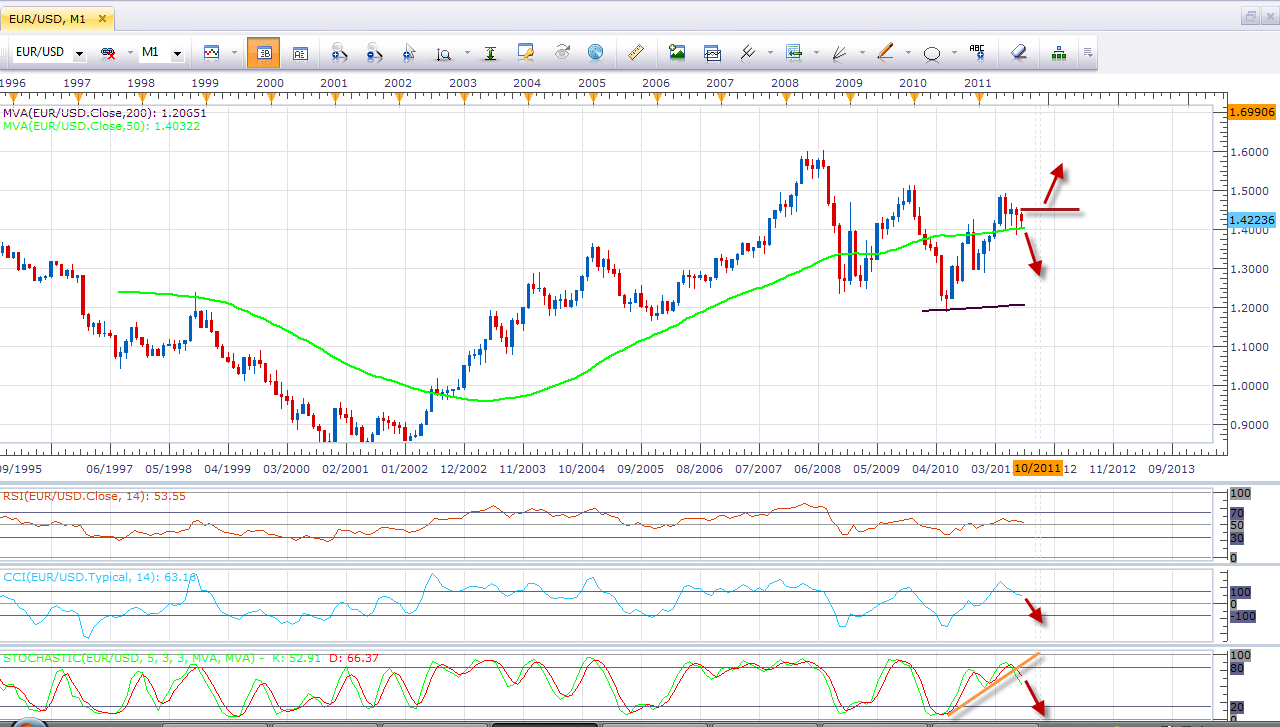Click the greyed eye visibility icon
Screen dimensions: 1280x727
click(x=562, y=52)
